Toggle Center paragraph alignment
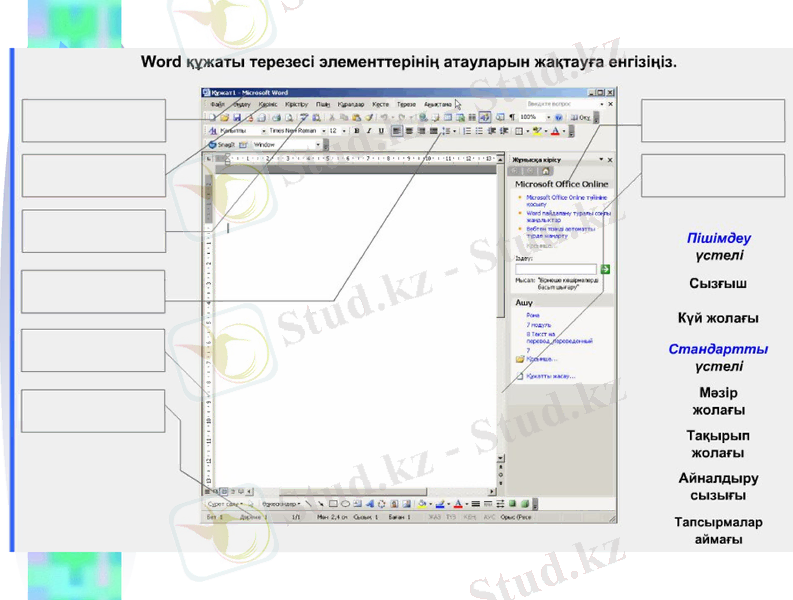 (409, 131)
